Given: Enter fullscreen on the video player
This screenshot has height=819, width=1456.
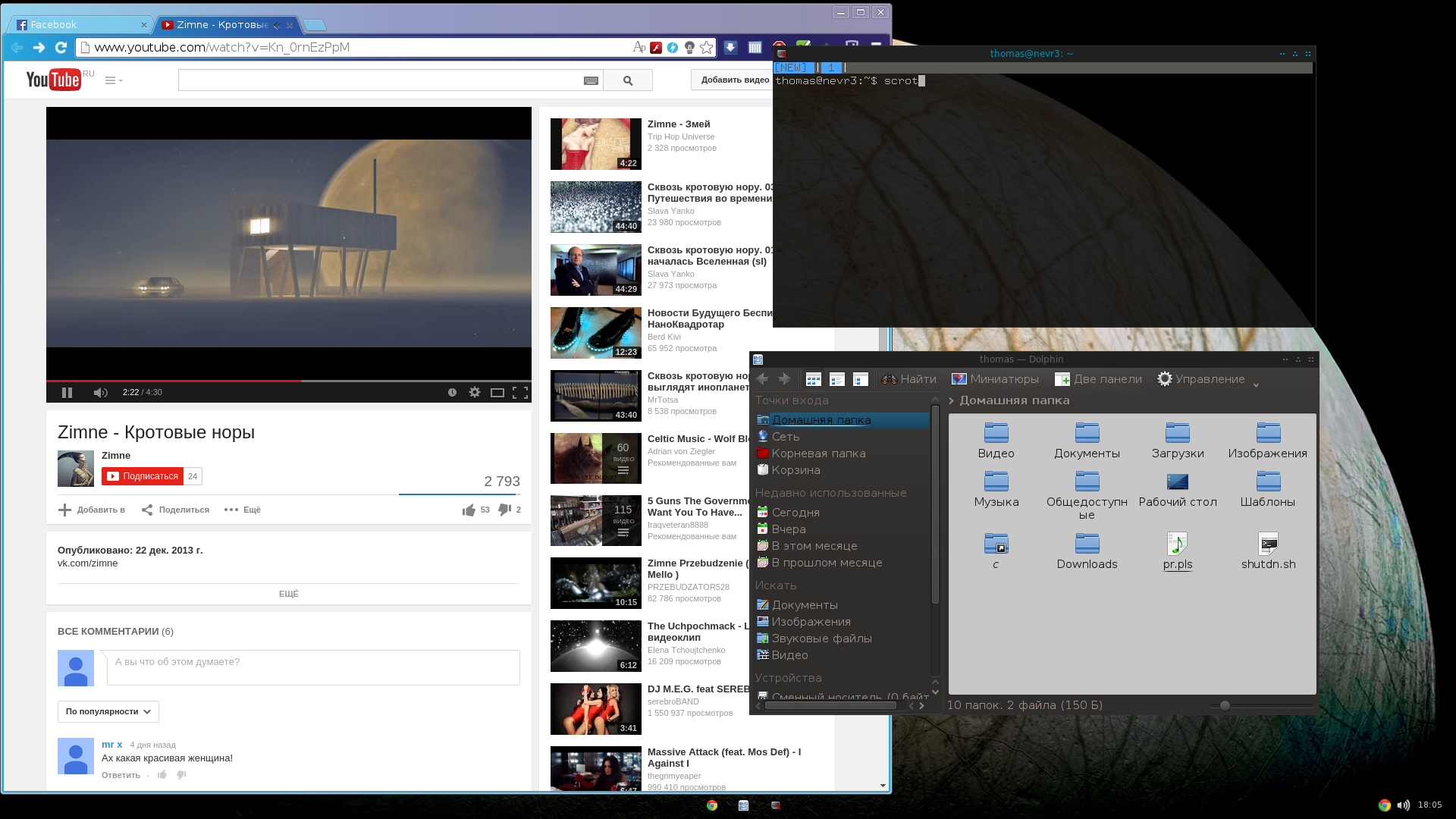Looking at the screenshot, I should point(520,392).
